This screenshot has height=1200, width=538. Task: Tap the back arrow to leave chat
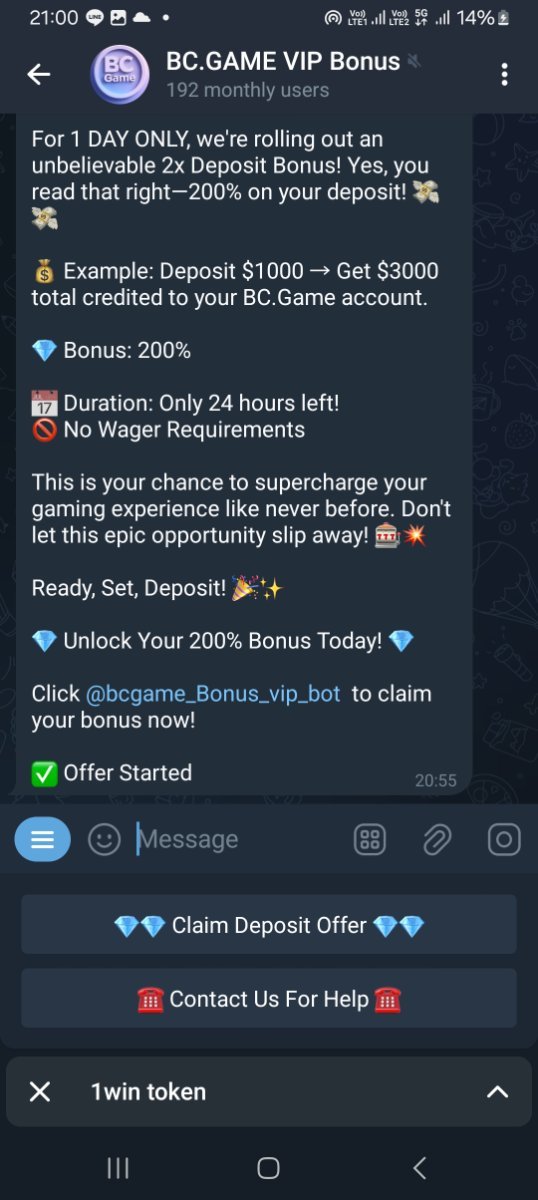pos(39,74)
